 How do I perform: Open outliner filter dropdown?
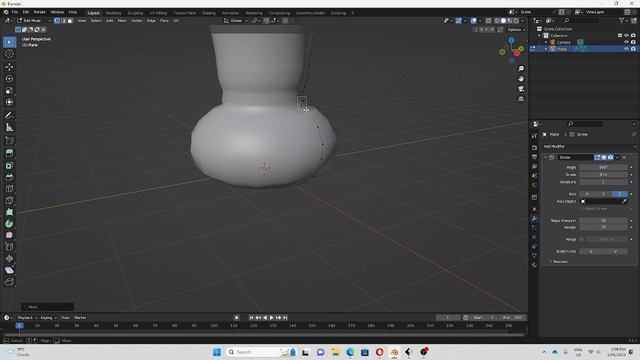[x=623, y=20]
